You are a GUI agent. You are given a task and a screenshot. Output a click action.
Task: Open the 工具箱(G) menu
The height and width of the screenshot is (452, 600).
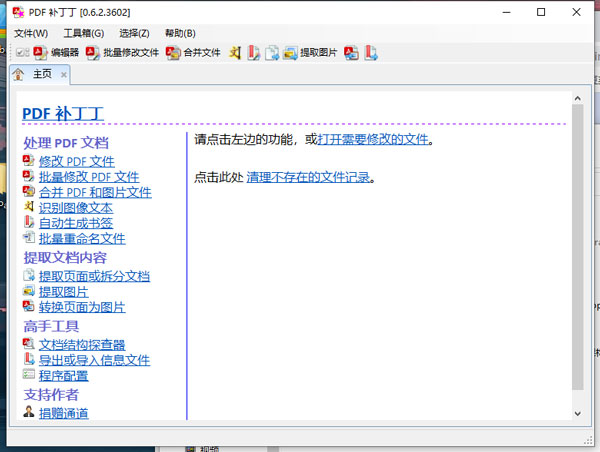point(84,33)
